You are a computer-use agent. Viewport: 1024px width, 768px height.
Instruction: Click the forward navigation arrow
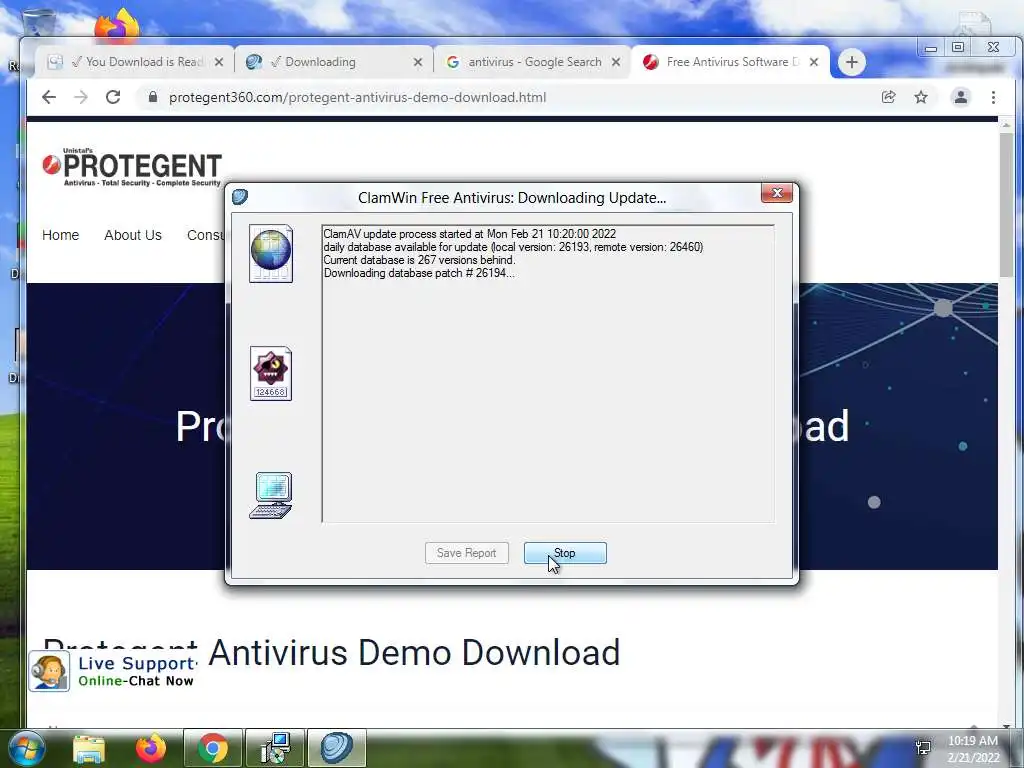click(x=81, y=97)
